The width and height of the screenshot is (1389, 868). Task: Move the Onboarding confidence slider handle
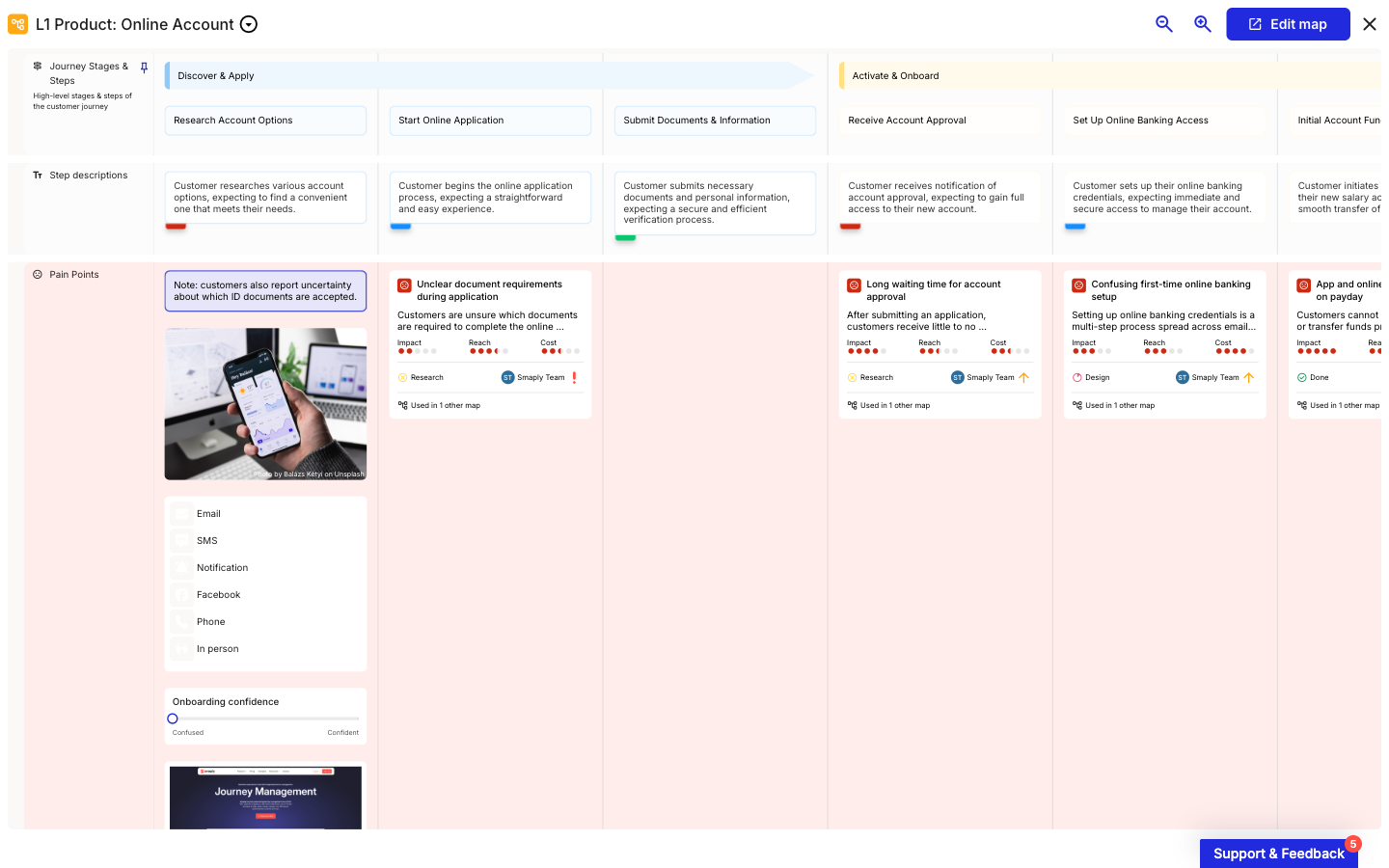tap(173, 719)
